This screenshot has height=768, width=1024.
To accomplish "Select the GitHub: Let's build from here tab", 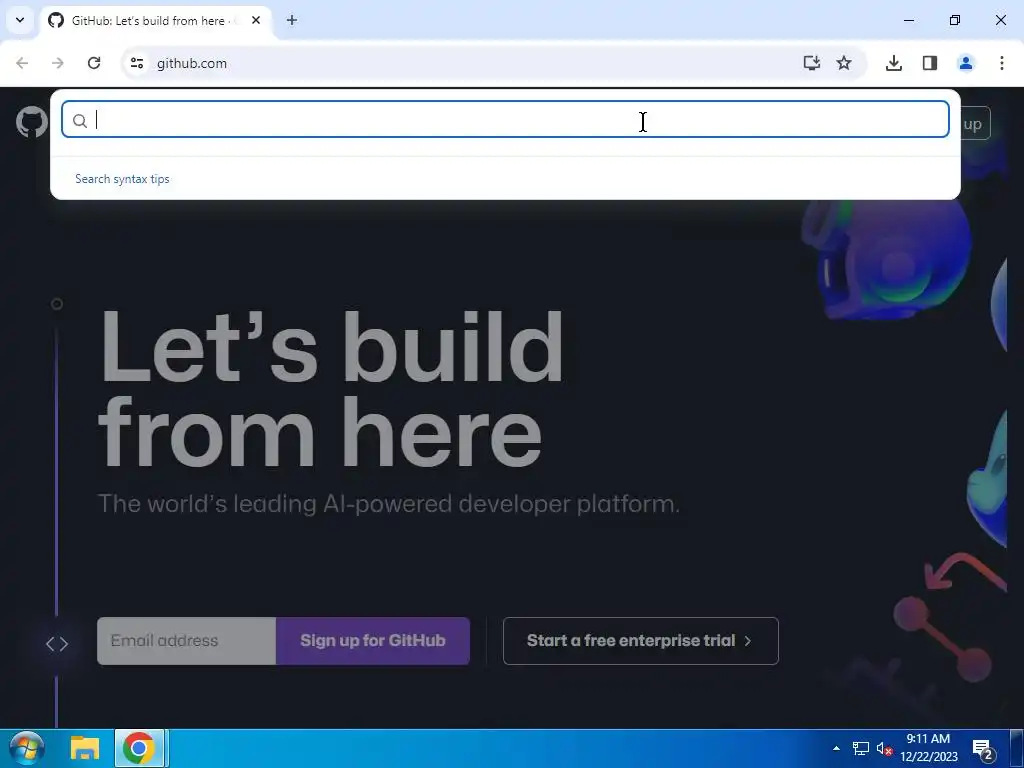I will (x=157, y=20).
